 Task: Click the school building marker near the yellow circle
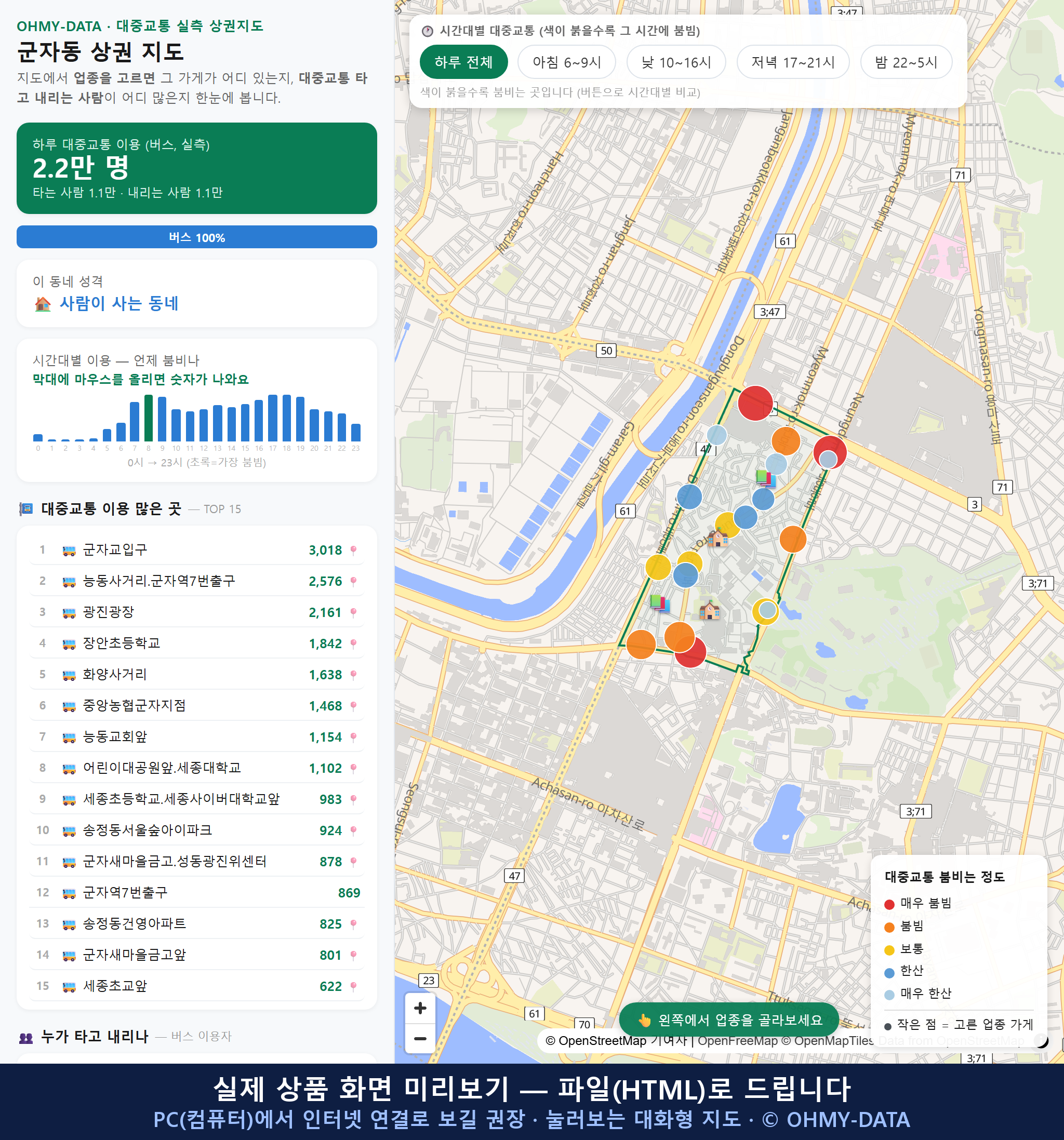717,538
